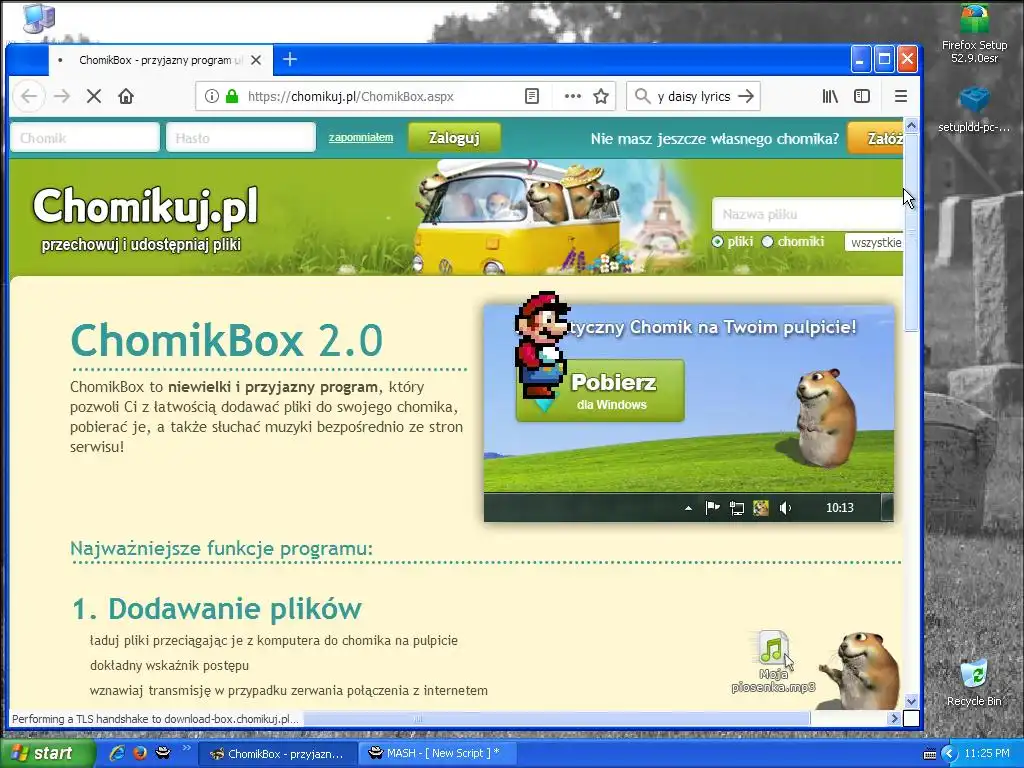The width and height of the screenshot is (1024, 768).
Task: Click the 1. Dodawanie plików heading
Action: click(216, 609)
